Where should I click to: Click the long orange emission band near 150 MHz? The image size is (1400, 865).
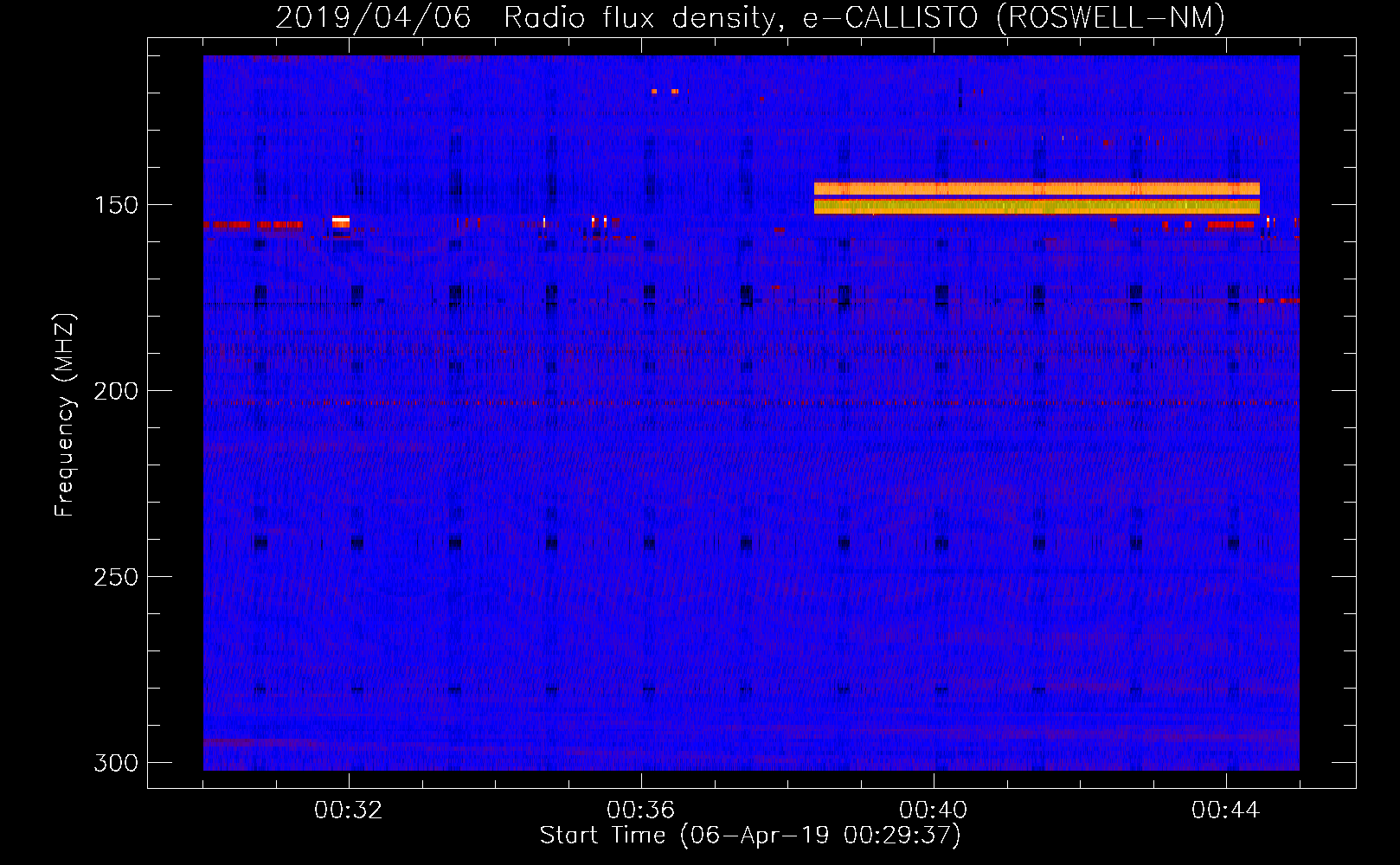coord(1037,197)
